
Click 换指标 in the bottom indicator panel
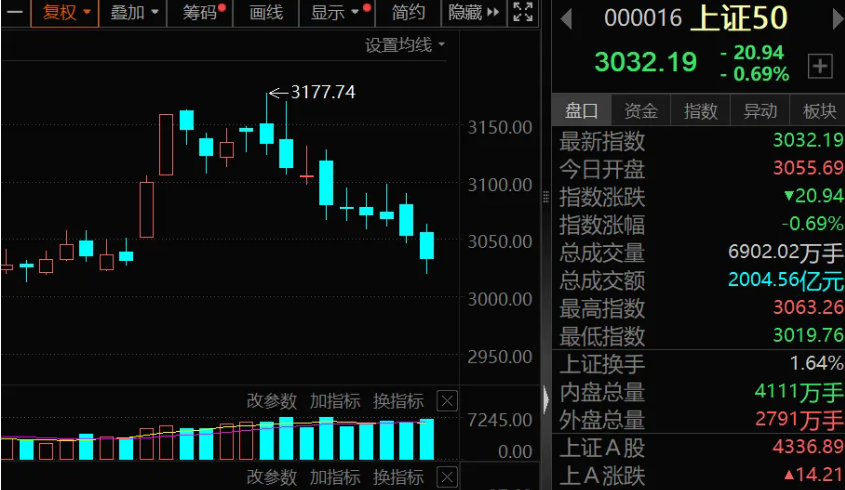[398, 477]
